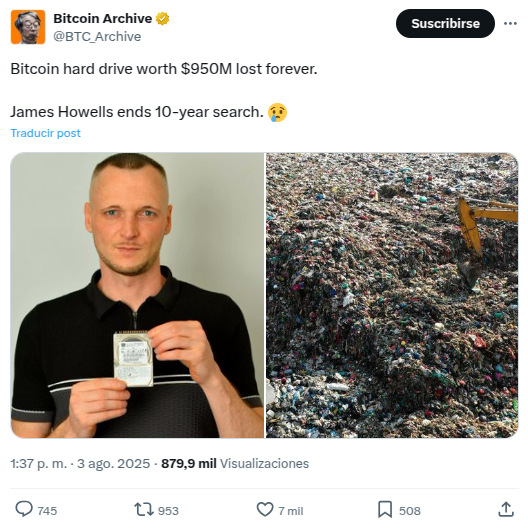528x528 pixels.
Task: Click the 7 mil likes count
Action: (291, 511)
